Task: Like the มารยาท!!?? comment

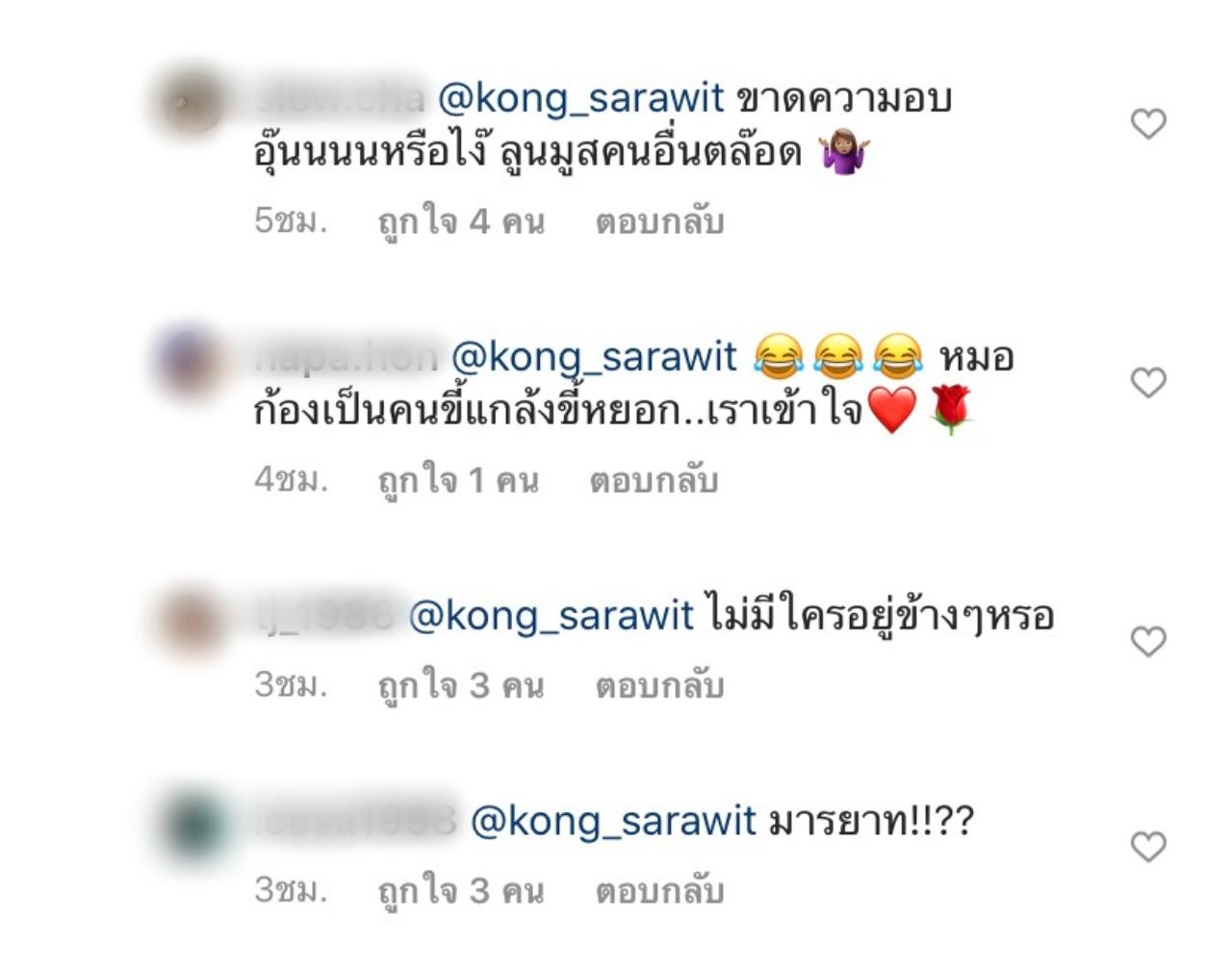Action: pyautogui.click(x=1148, y=847)
